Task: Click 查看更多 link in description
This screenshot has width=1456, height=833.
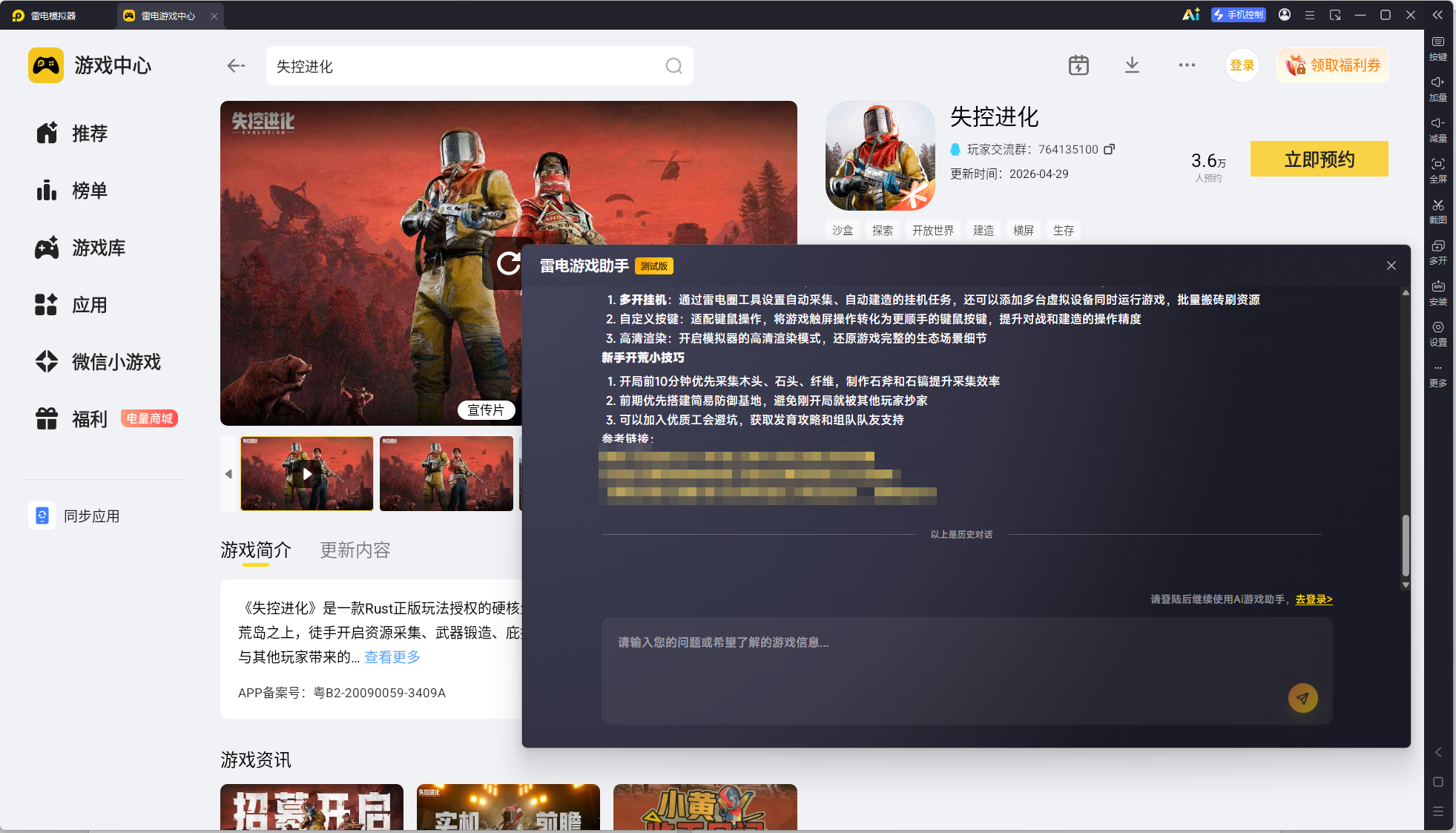Action: pos(392,657)
